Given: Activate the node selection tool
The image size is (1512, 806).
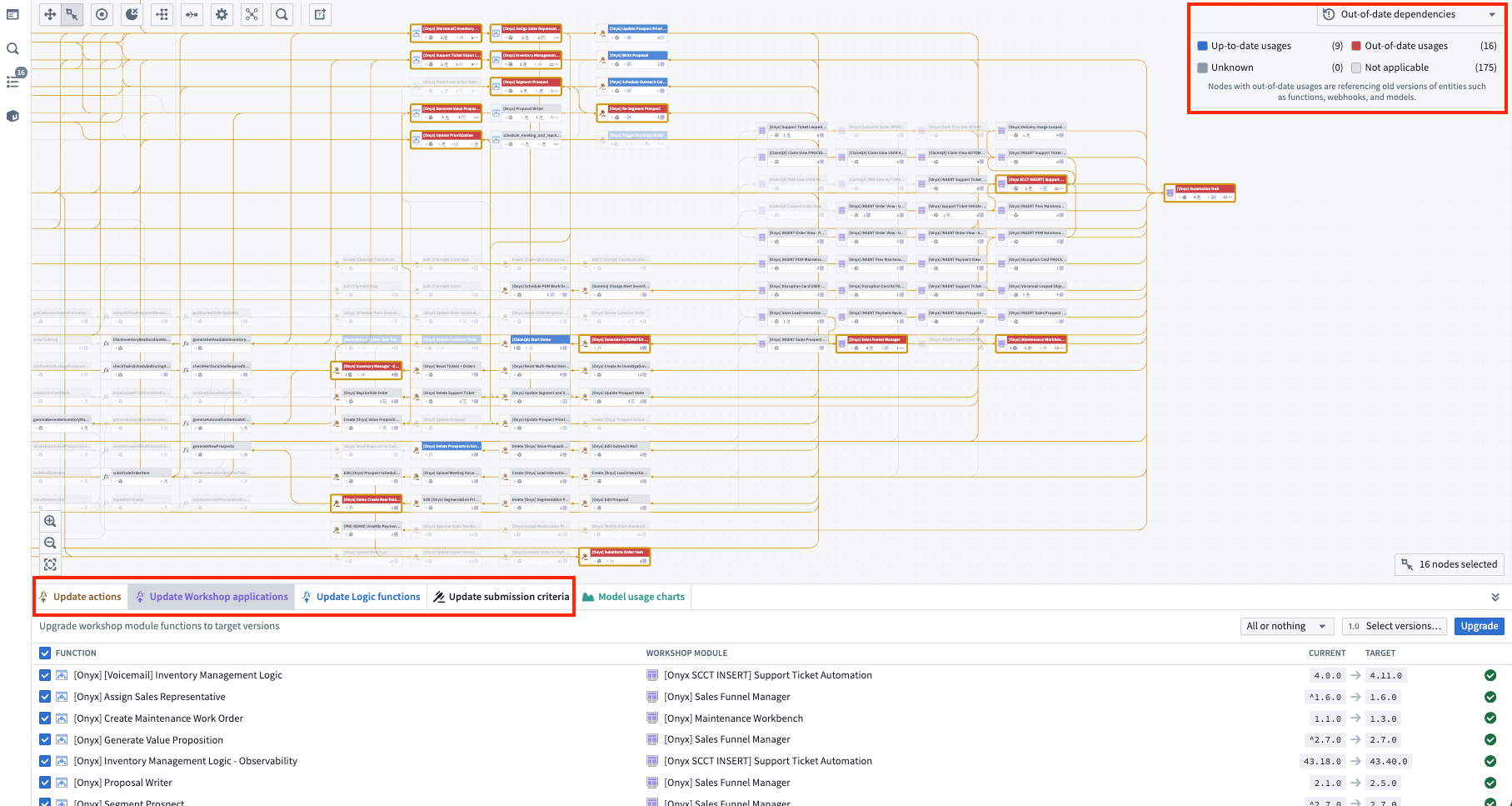Looking at the screenshot, I should (72, 14).
